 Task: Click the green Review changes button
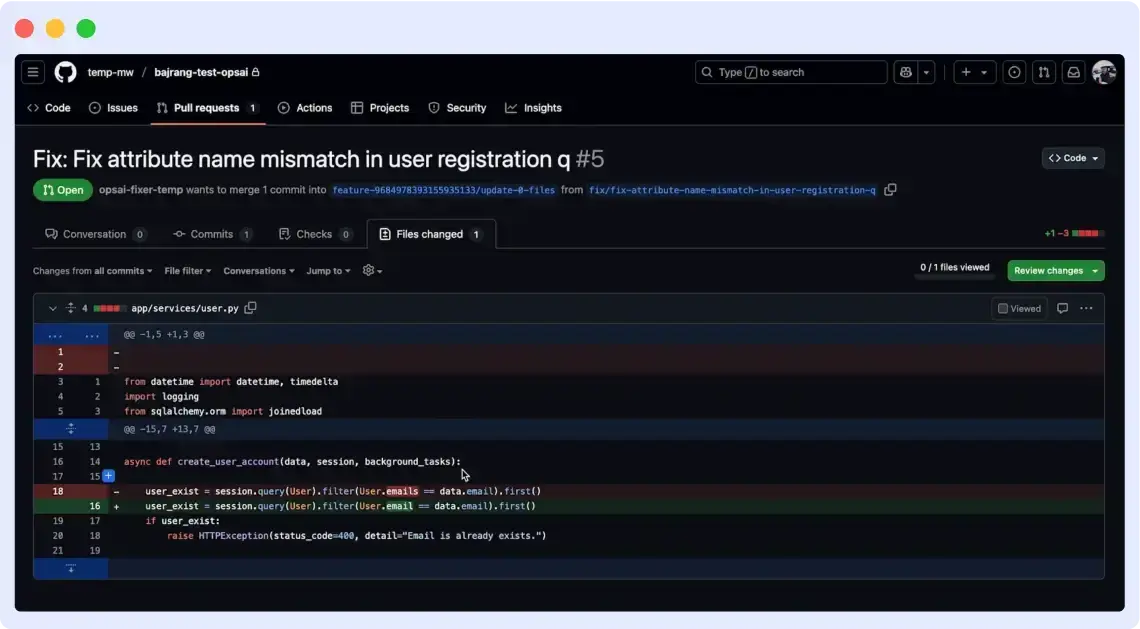(x=1055, y=270)
